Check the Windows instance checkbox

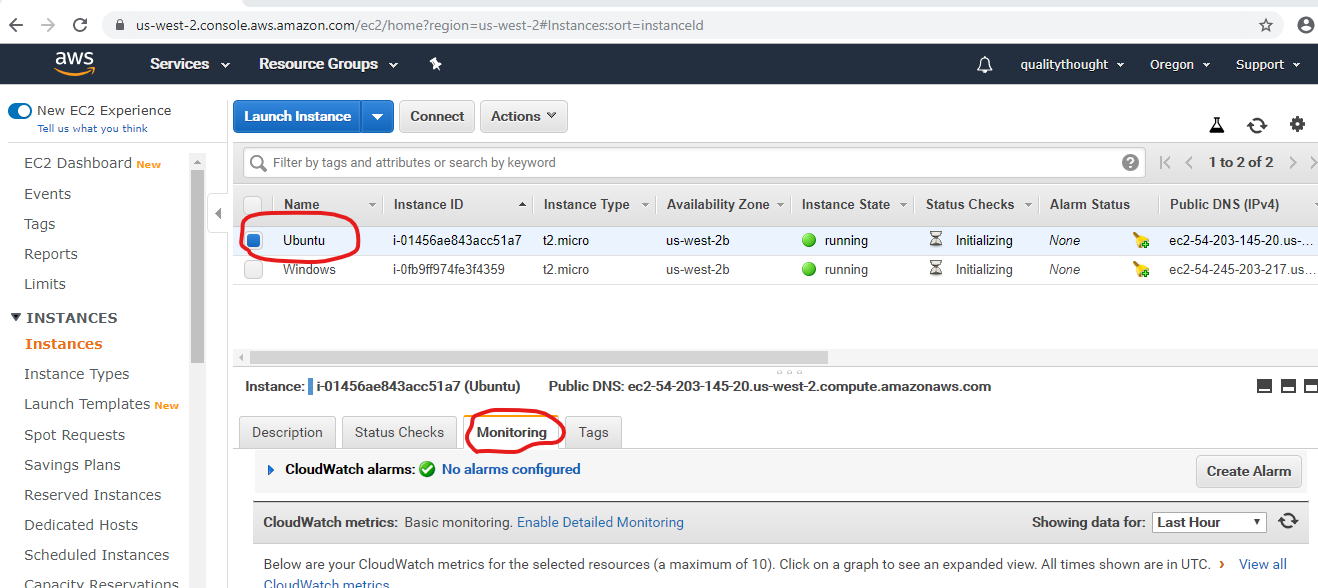click(x=254, y=270)
